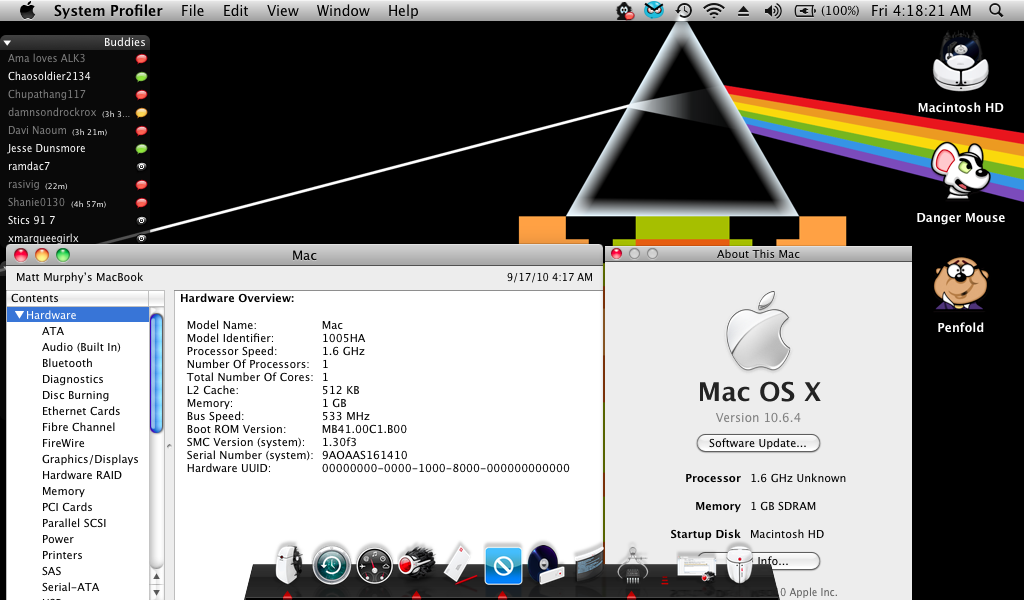Open the Apple menu
The width and height of the screenshot is (1024, 600).
pyautogui.click(x=27, y=10)
